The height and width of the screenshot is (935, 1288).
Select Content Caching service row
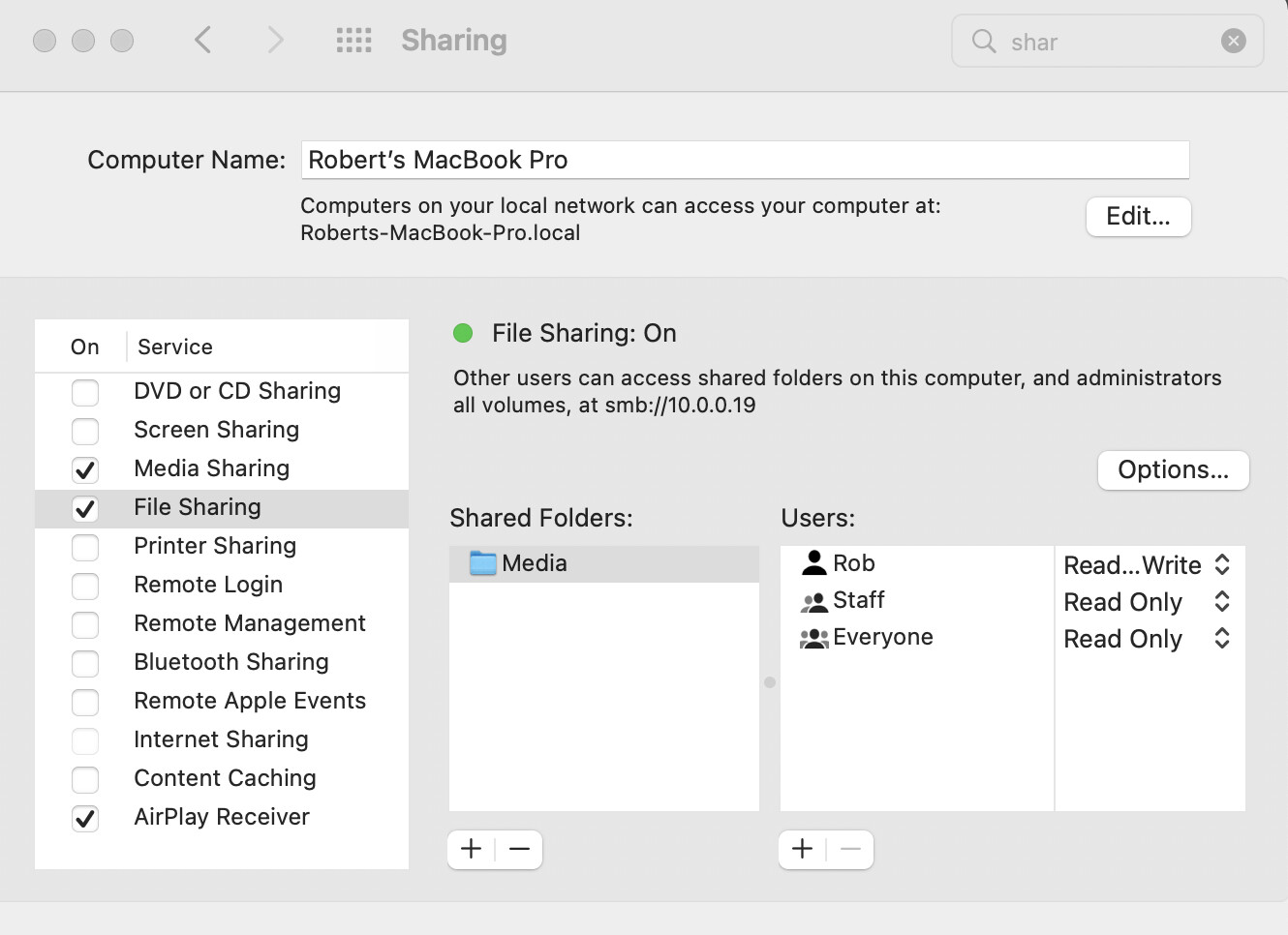222,778
